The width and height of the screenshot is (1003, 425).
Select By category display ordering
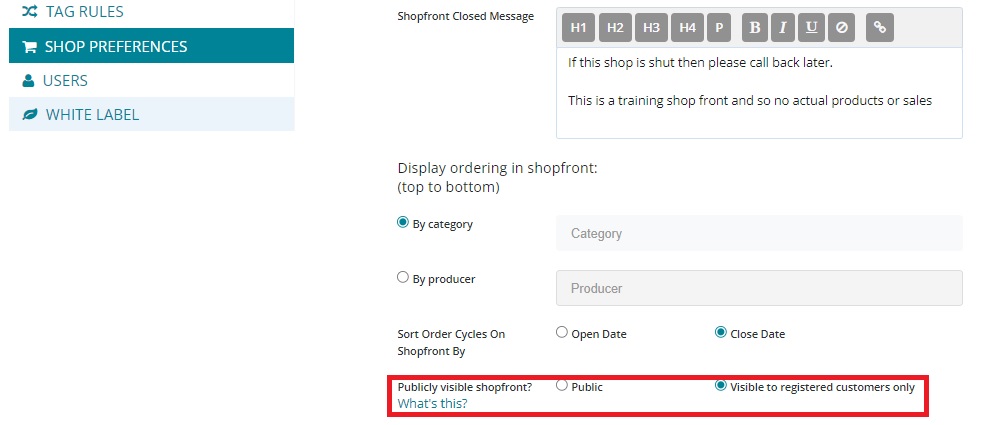[403, 223]
